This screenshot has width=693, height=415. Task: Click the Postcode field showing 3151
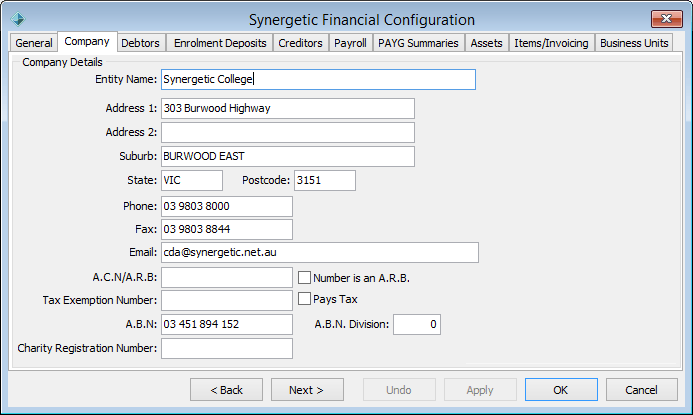325,180
